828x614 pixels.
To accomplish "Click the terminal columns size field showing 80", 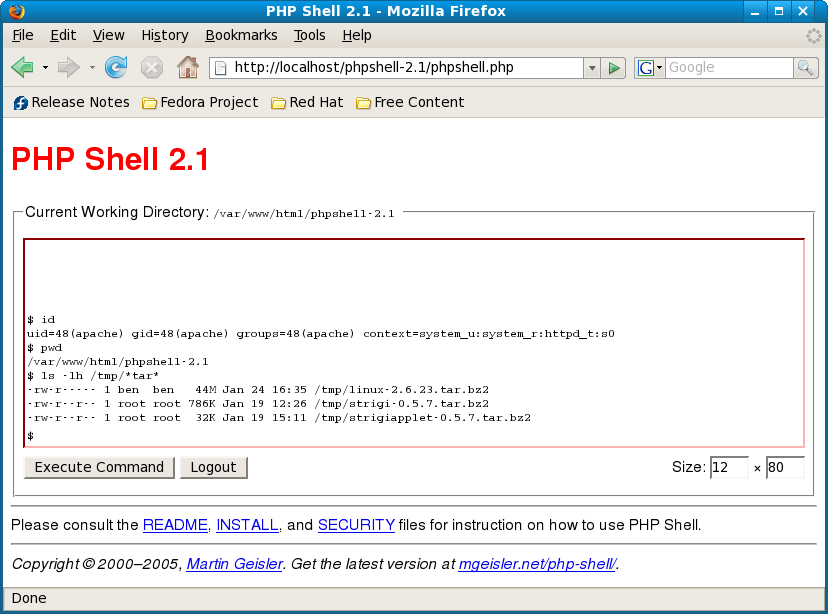I will click(785, 468).
